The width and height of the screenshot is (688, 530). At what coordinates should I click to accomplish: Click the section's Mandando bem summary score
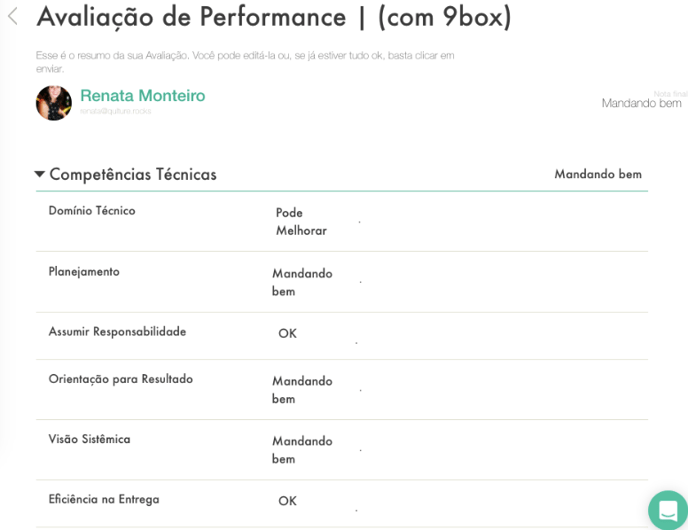pyautogui.click(x=598, y=174)
